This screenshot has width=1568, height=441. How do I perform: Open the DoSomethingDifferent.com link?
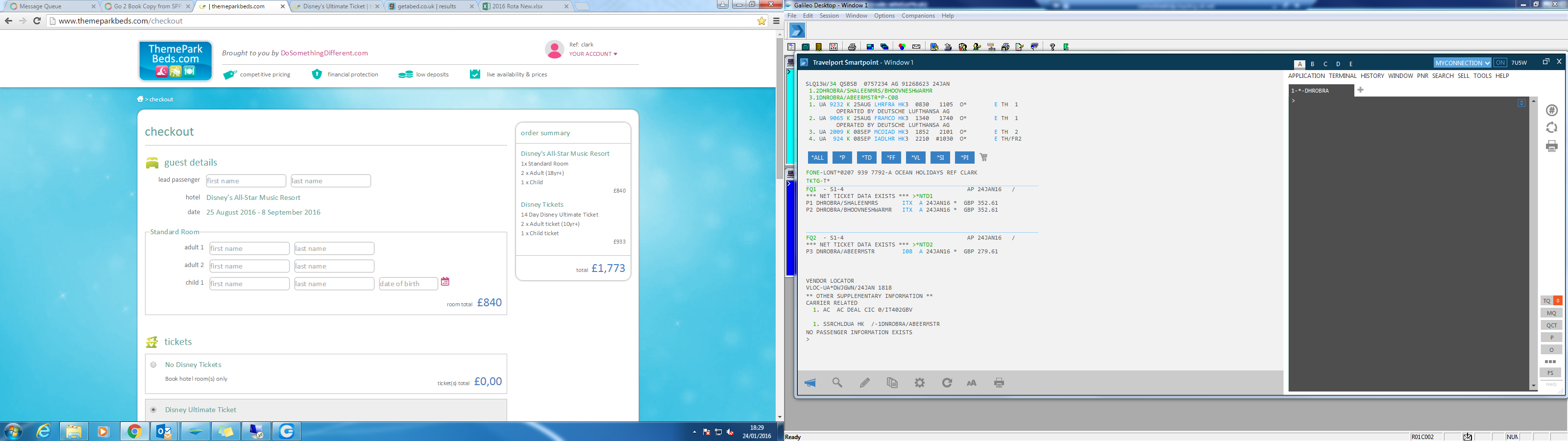(324, 53)
